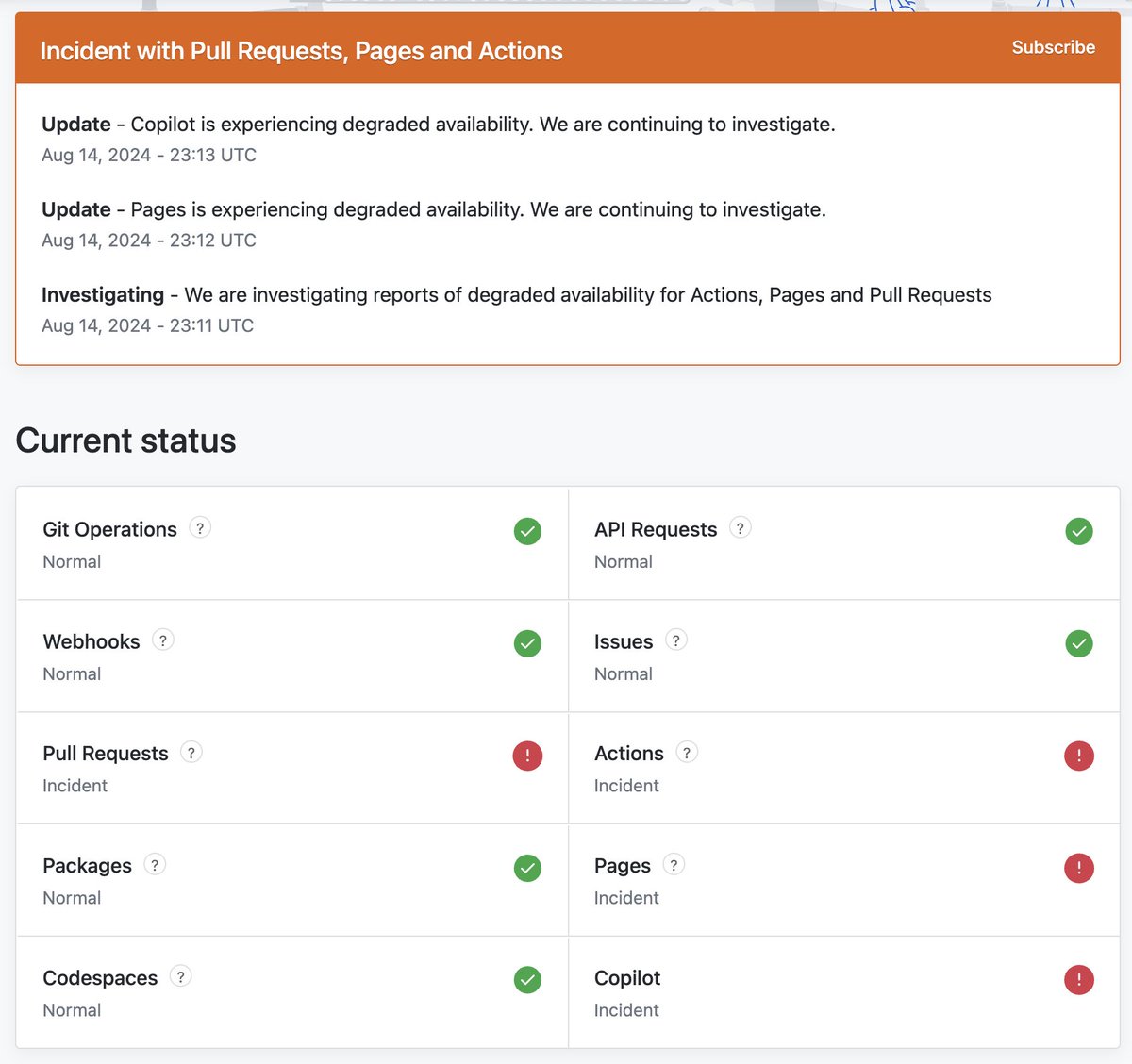
Task: Click the green check for Git Operations
Action: tap(527, 531)
